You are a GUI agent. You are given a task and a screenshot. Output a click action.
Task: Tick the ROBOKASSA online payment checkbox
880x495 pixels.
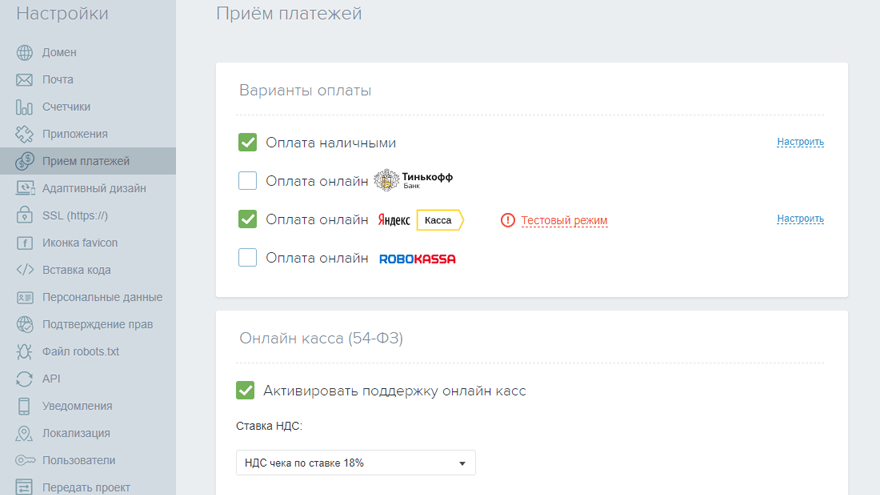(x=248, y=258)
